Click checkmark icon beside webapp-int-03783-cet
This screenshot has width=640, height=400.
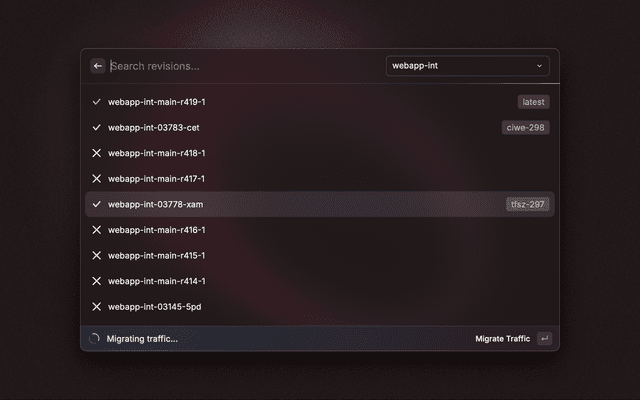click(96, 127)
